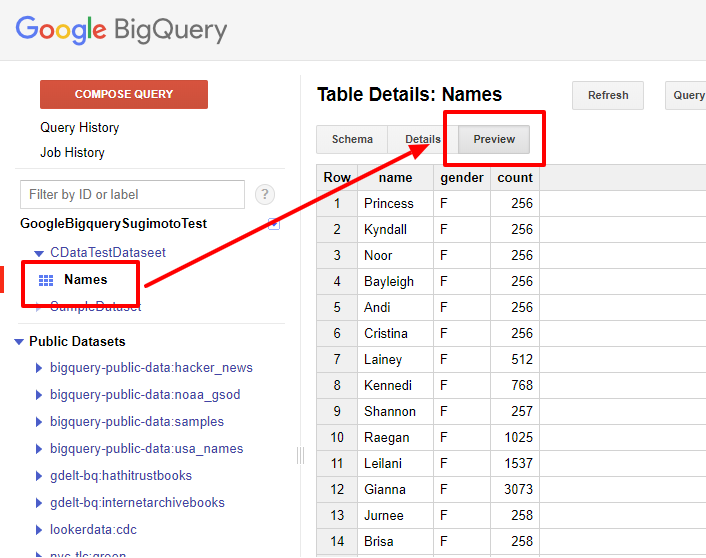Switch to the Schema tab

[x=352, y=140]
